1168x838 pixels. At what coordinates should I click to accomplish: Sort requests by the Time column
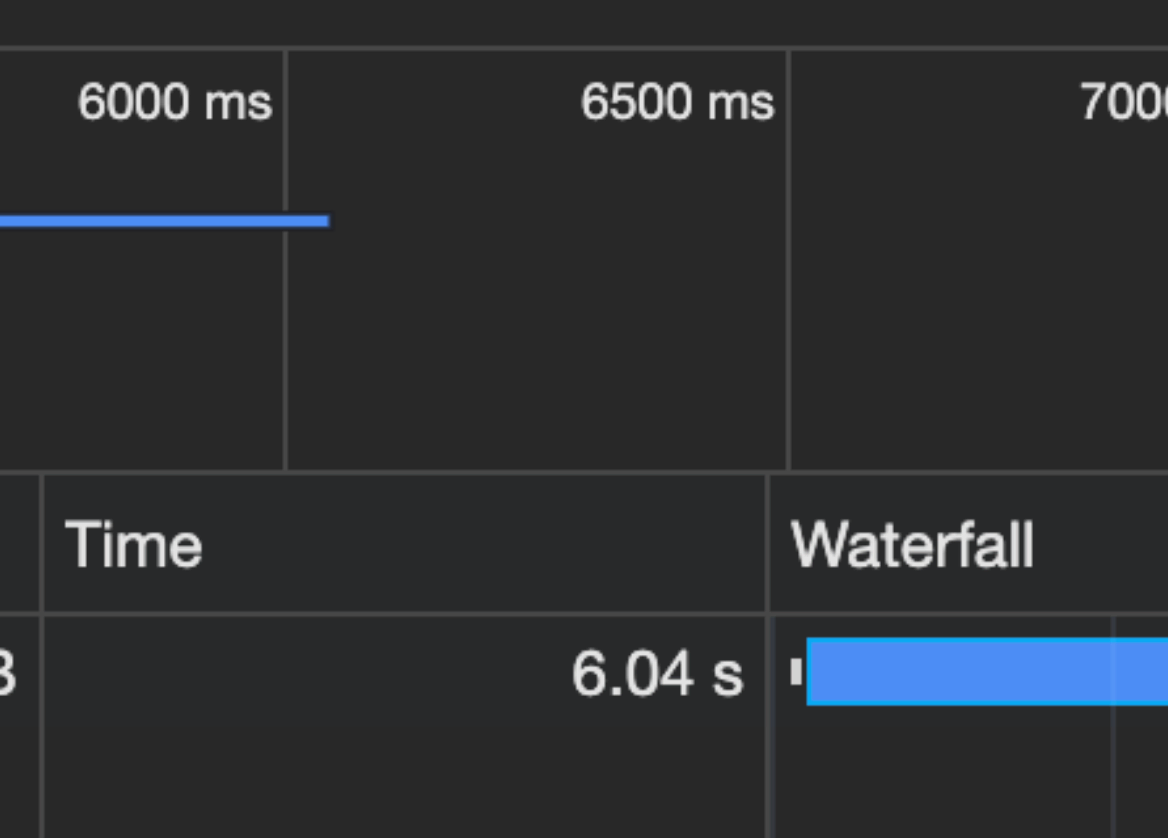coord(134,545)
